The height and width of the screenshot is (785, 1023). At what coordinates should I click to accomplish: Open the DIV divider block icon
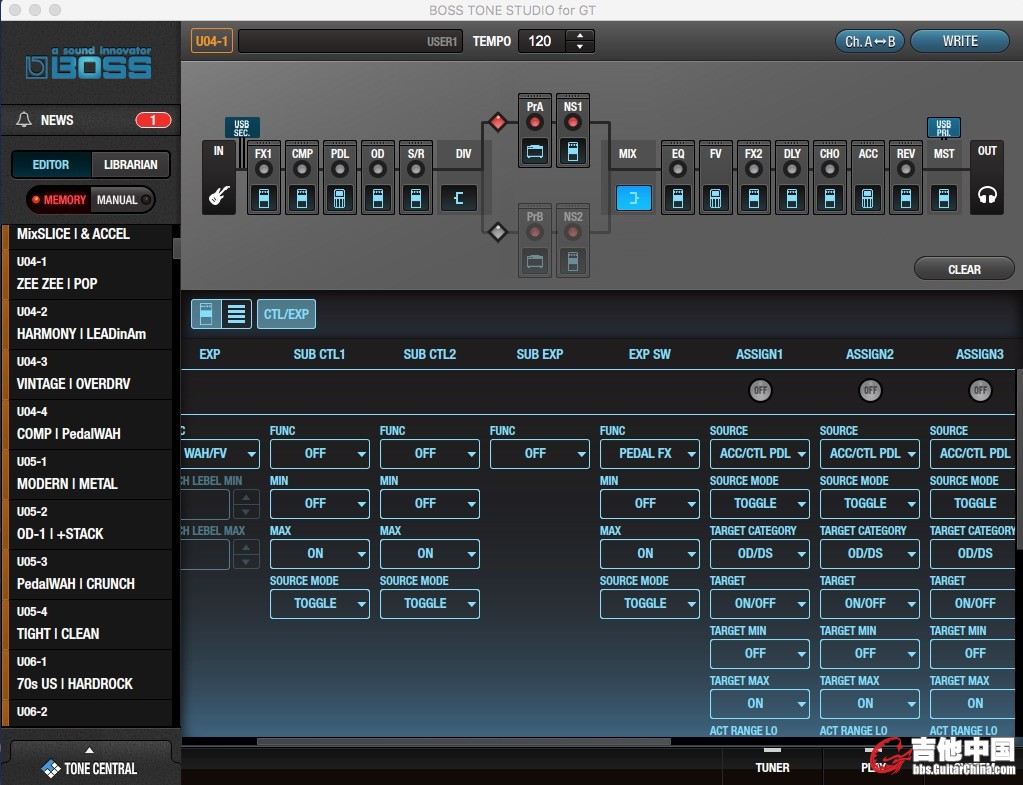click(459, 198)
